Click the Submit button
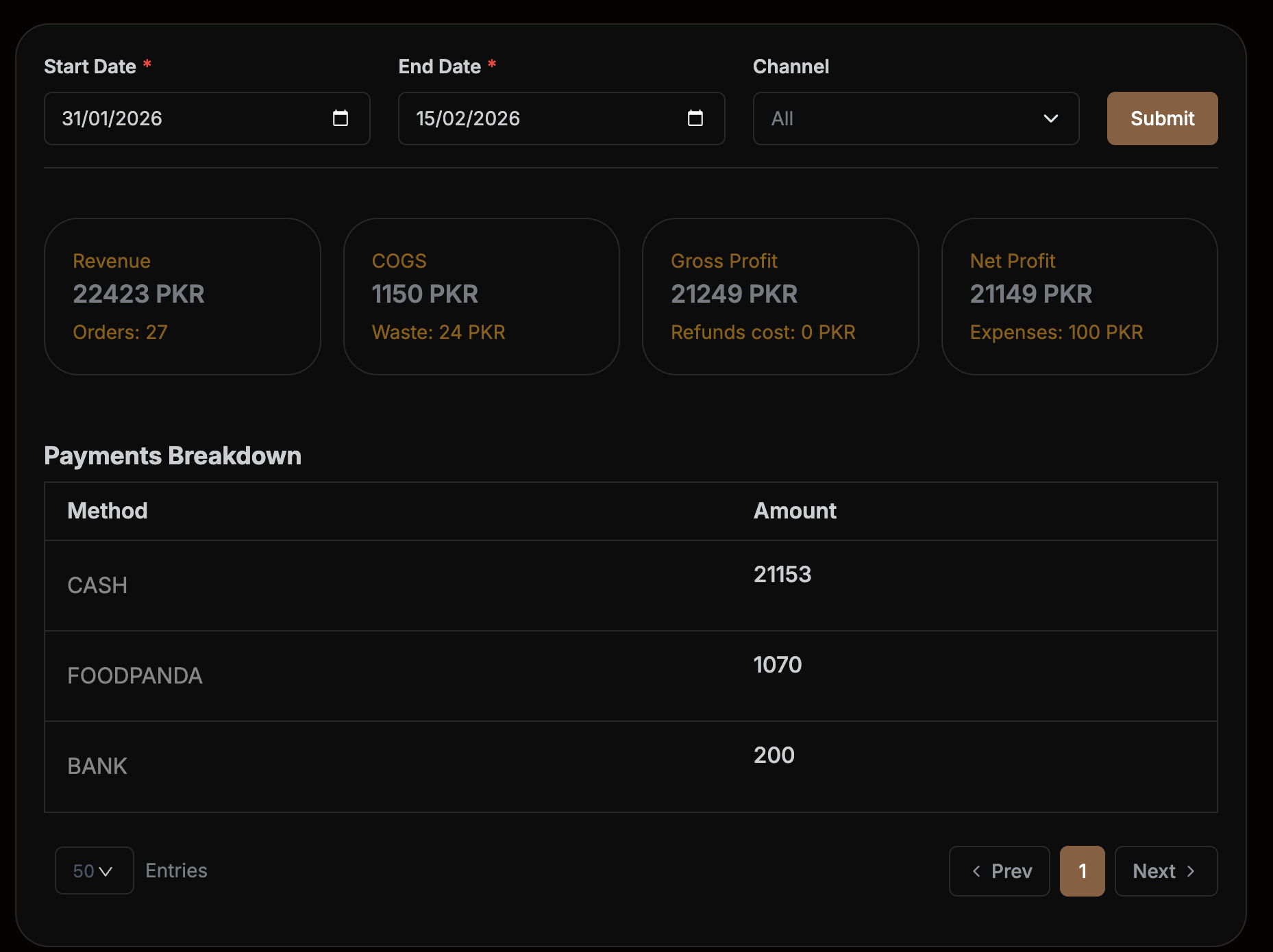 tap(1162, 118)
